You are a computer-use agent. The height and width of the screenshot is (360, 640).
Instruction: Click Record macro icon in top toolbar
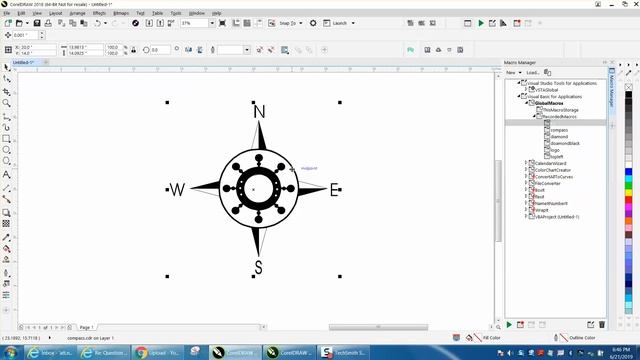pyautogui.click(x=517, y=23)
